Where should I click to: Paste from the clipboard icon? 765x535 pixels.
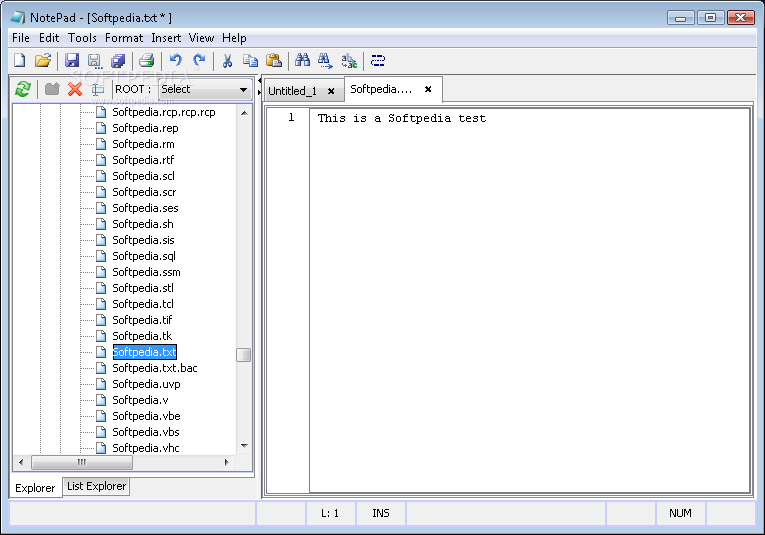pyautogui.click(x=274, y=60)
